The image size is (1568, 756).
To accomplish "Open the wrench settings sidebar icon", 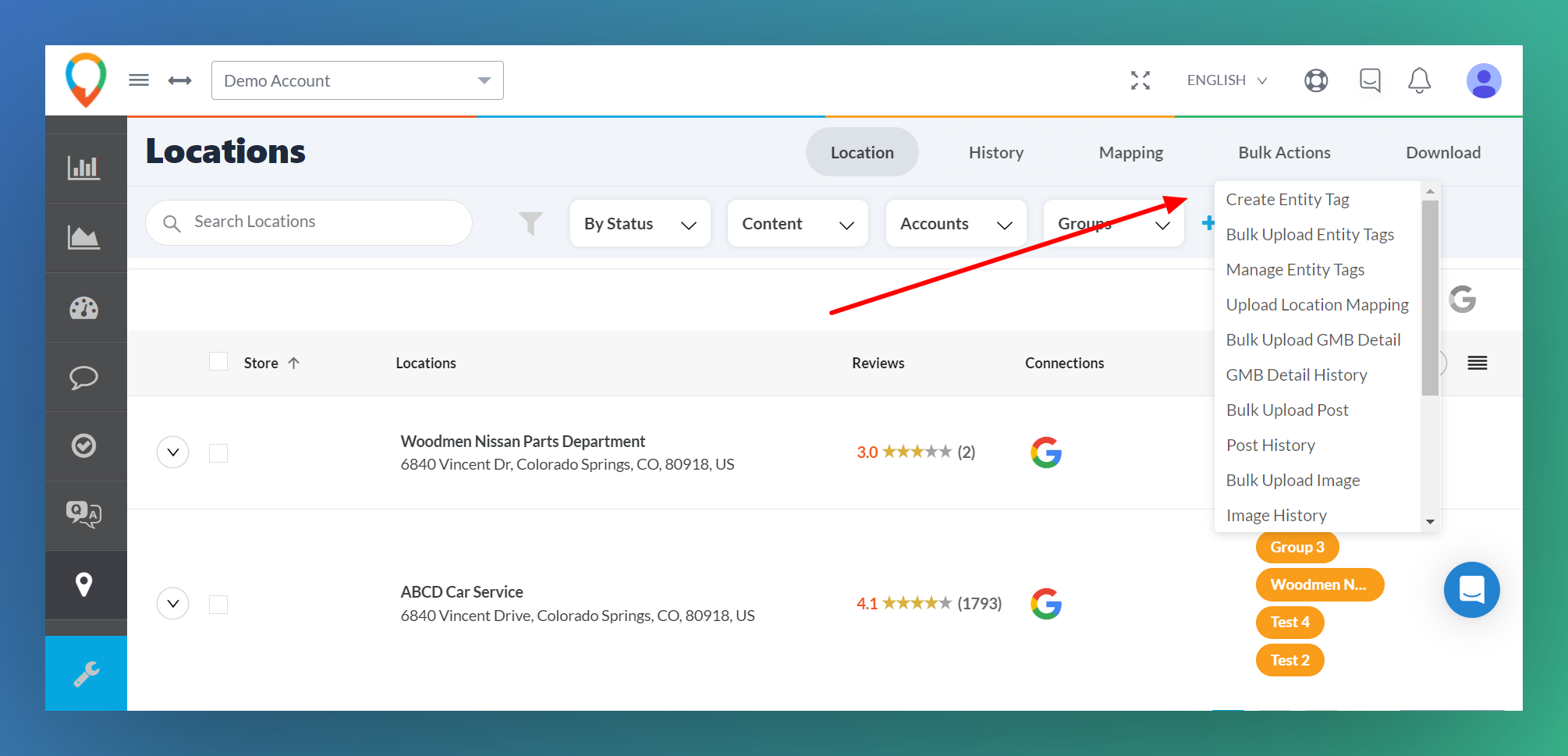I will pos(86,673).
